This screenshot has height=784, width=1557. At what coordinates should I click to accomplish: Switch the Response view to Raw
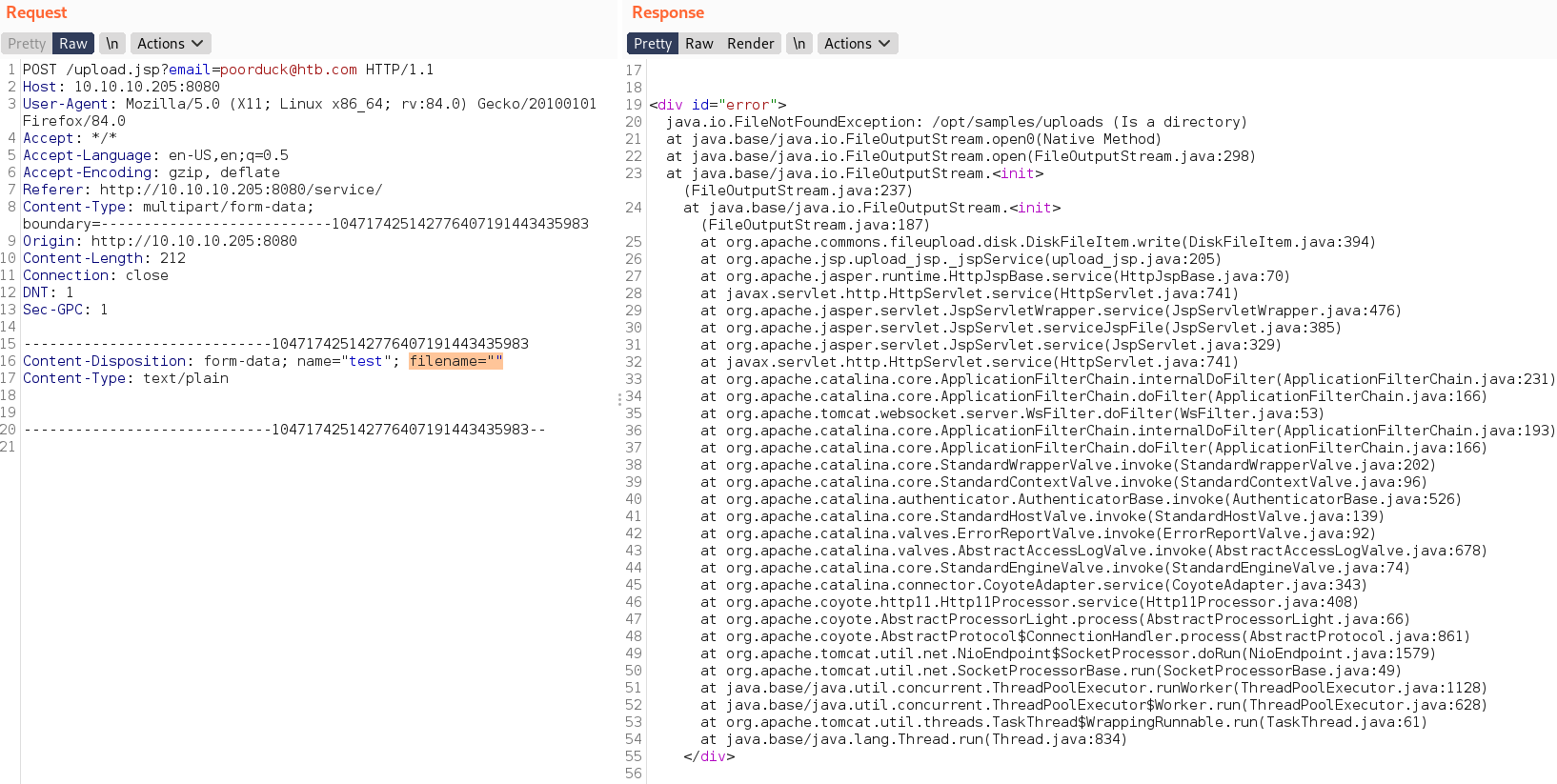[698, 44]
